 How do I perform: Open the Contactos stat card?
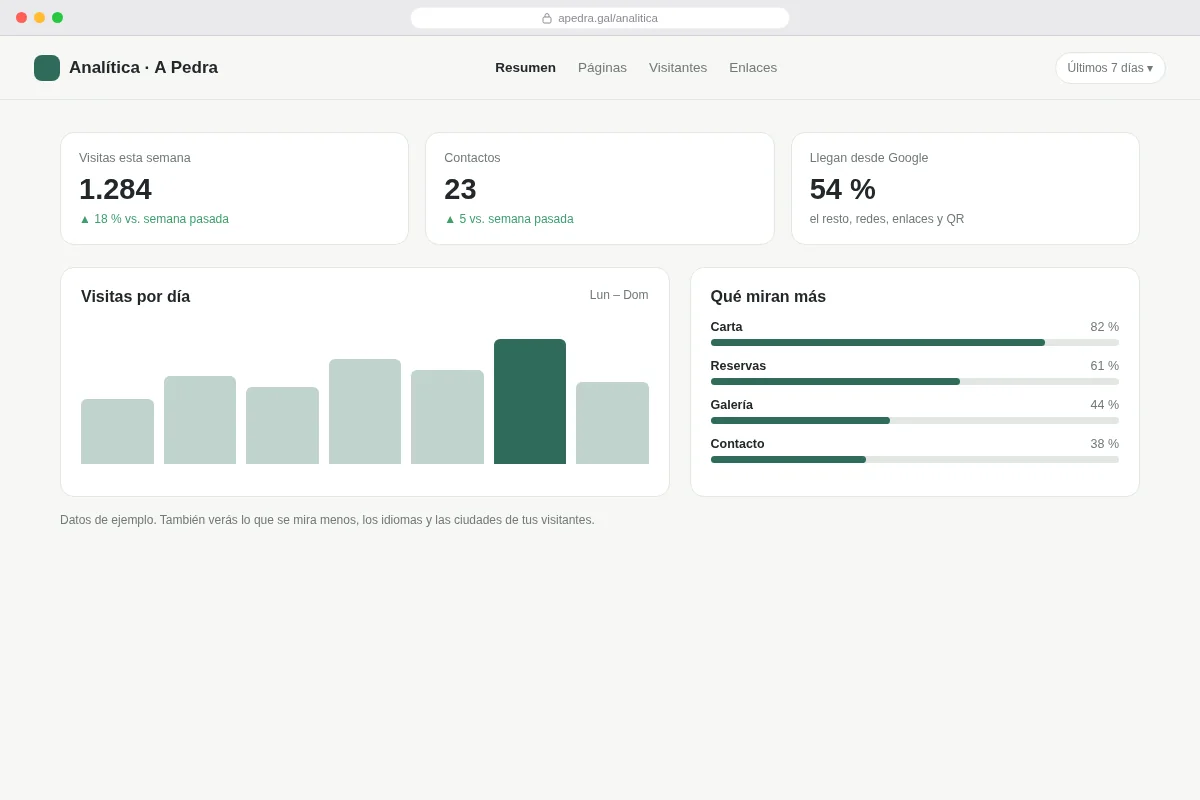(x=600, y=189)
